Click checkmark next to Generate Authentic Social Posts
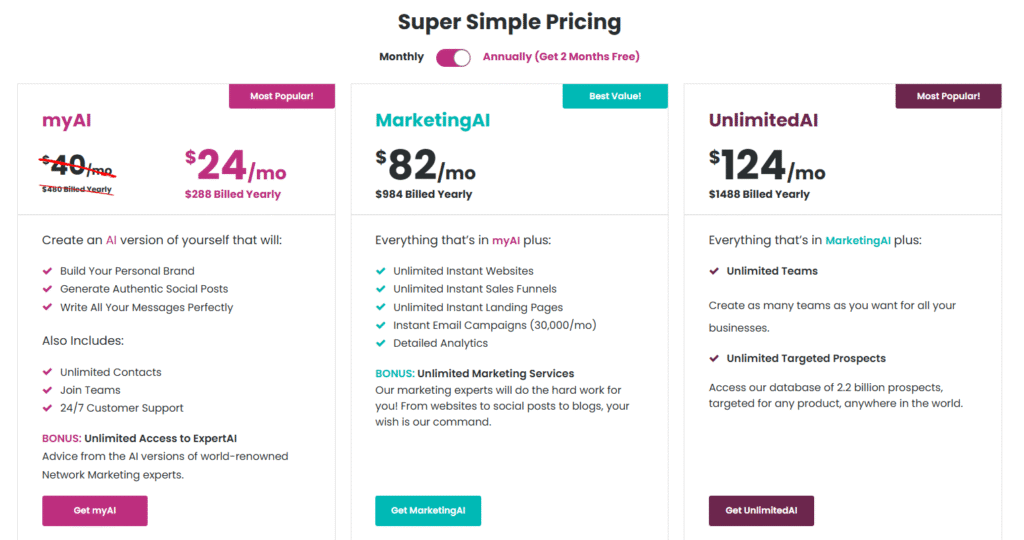This screenshot has width=1024, height=540. click(x=47, y=289)
